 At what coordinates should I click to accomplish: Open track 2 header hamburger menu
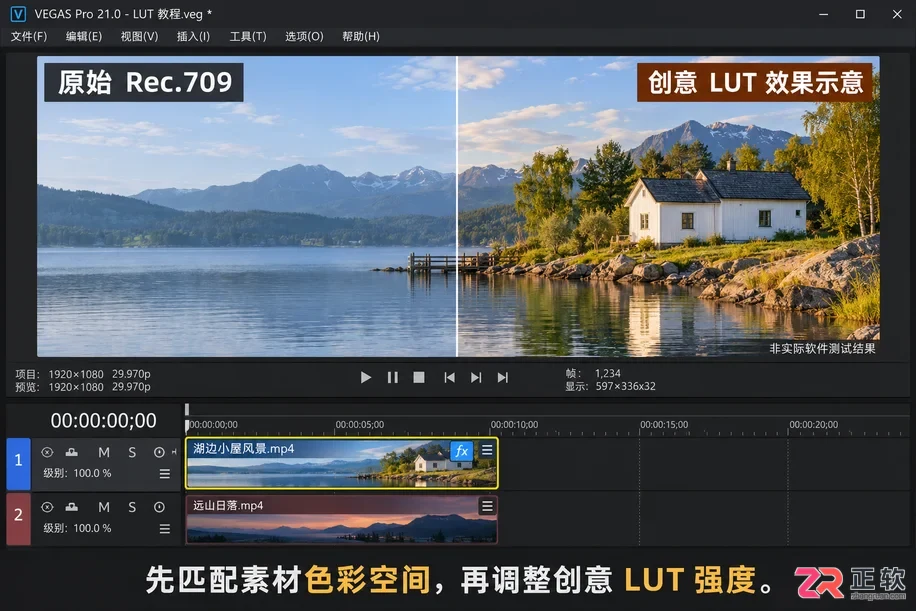[x=165, y=529]
